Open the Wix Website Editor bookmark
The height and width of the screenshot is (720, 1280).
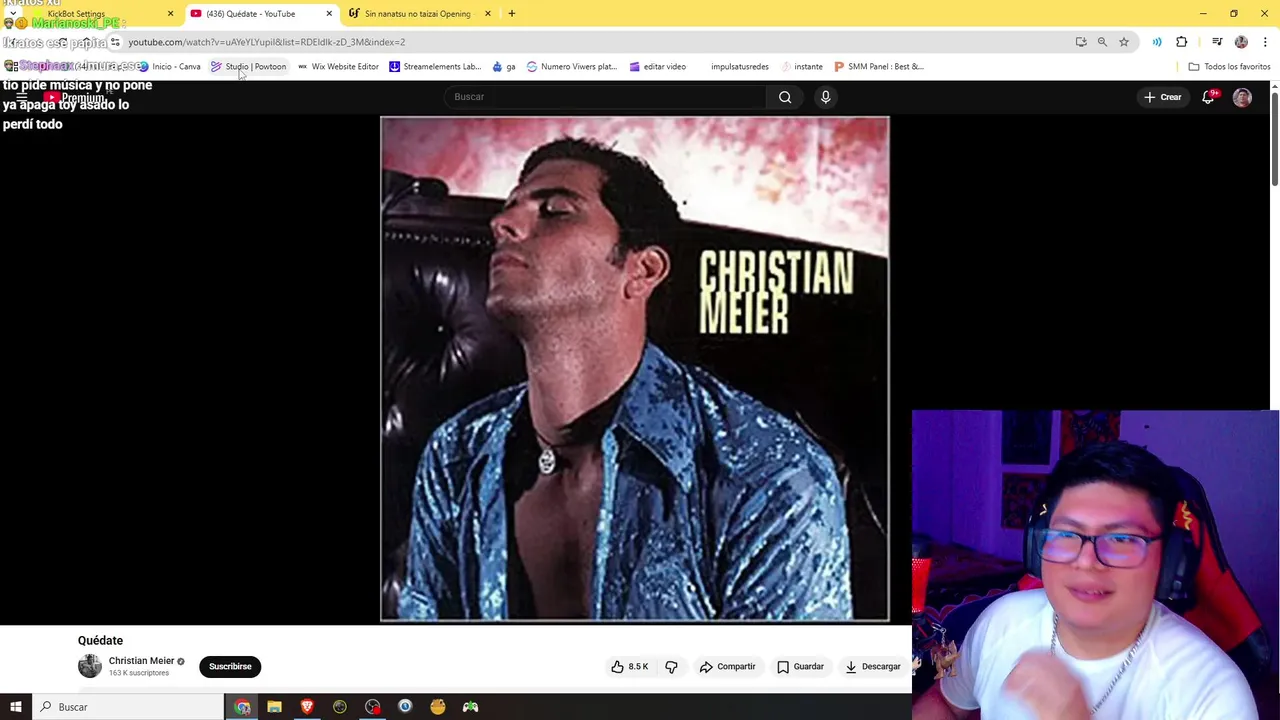pyautogui.click(x=338, y=67)
